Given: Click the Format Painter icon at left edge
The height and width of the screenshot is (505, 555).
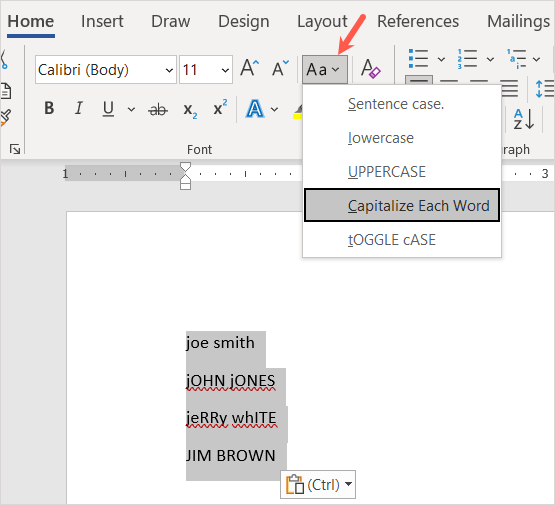Looking at the screenshot, I should coord(5,118).
